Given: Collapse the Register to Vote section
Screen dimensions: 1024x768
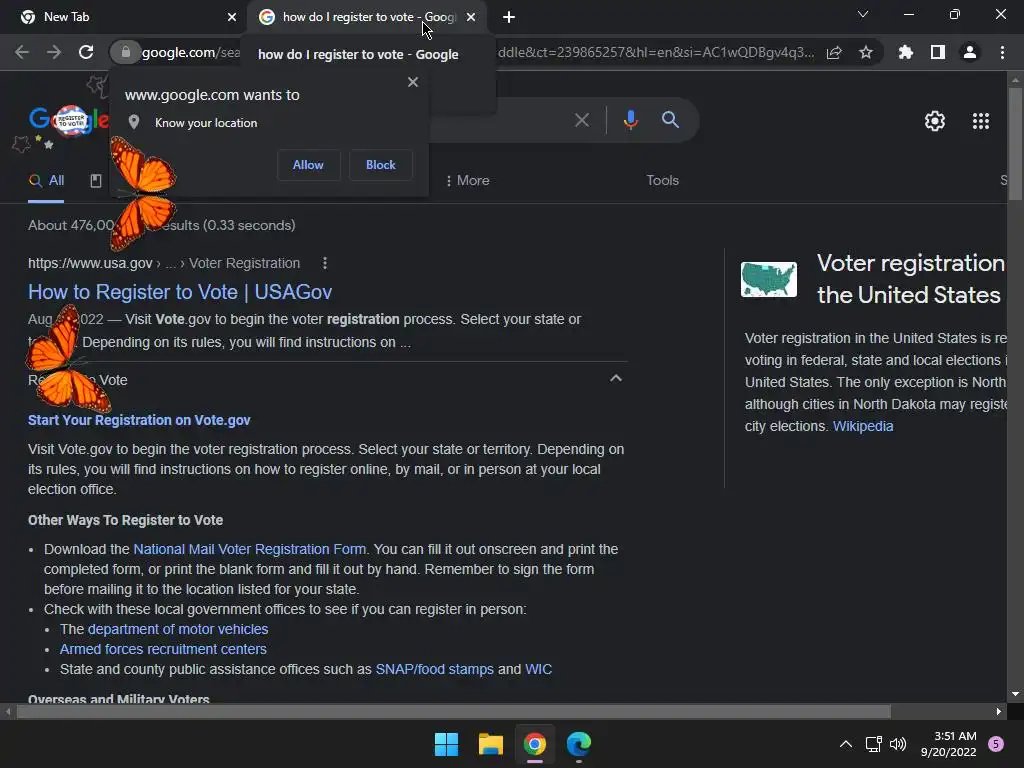Looking at the screenshot, I should tap(615, 378).
